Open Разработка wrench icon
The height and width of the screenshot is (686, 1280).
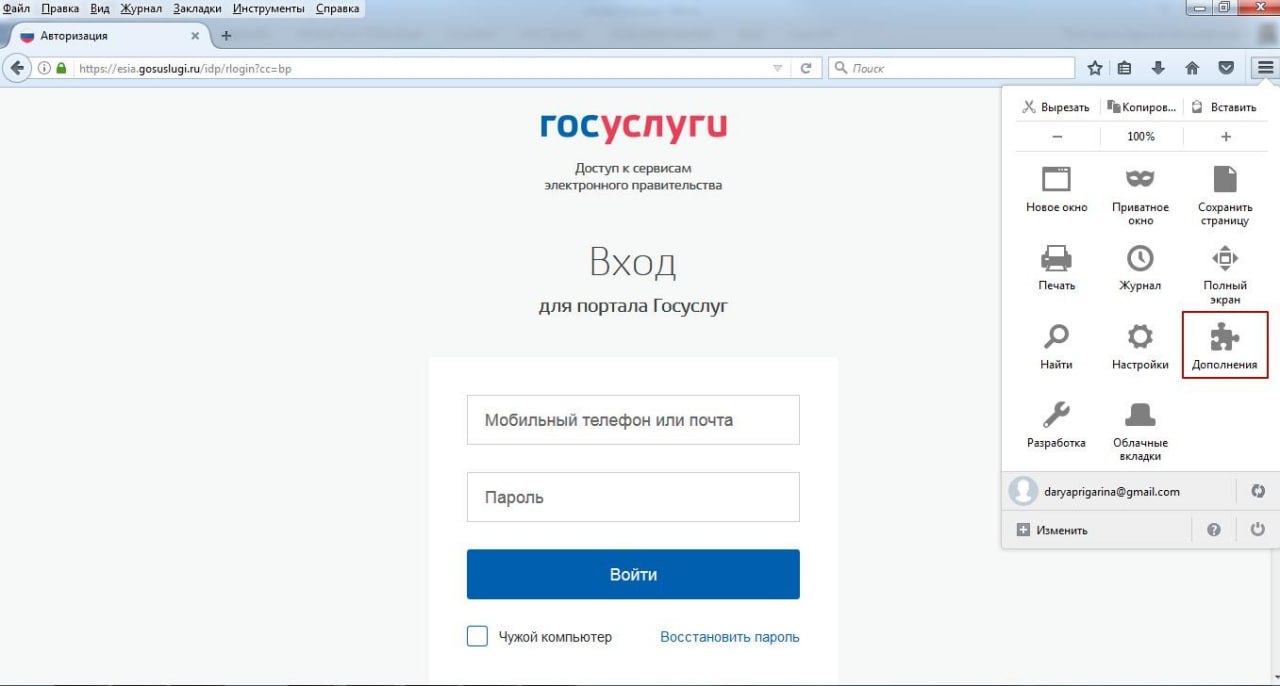1056,424
